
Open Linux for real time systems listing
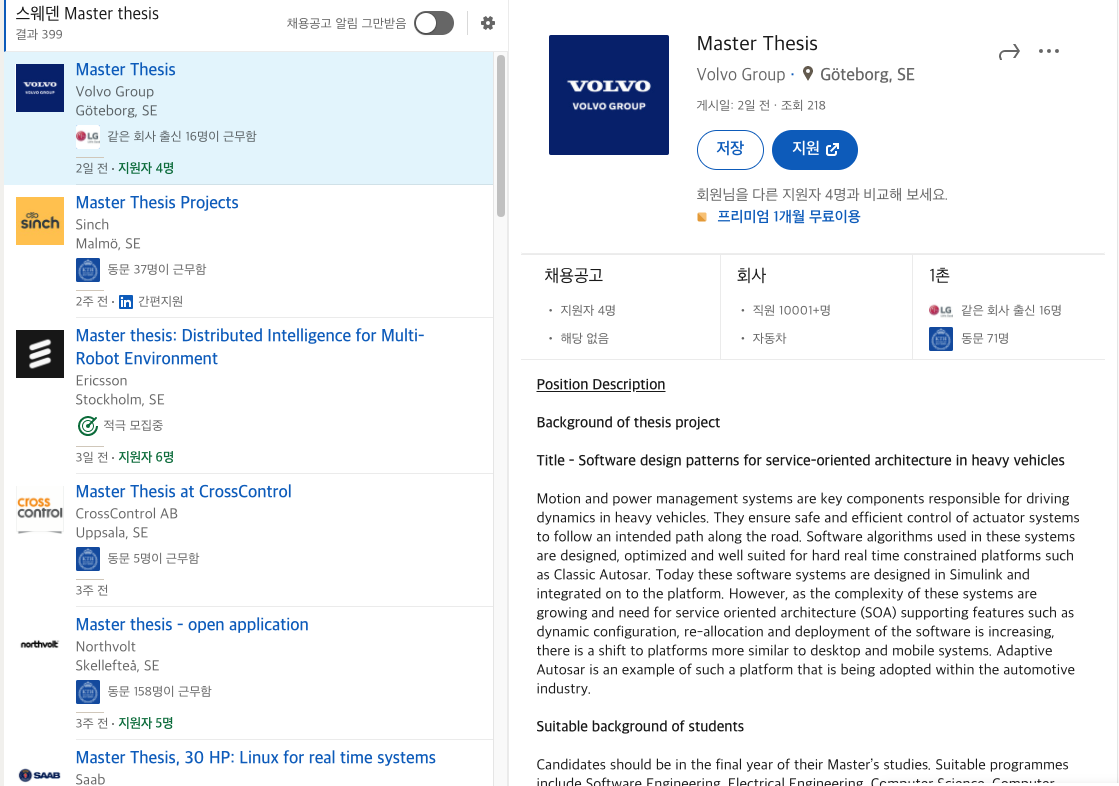click(255, 757)
